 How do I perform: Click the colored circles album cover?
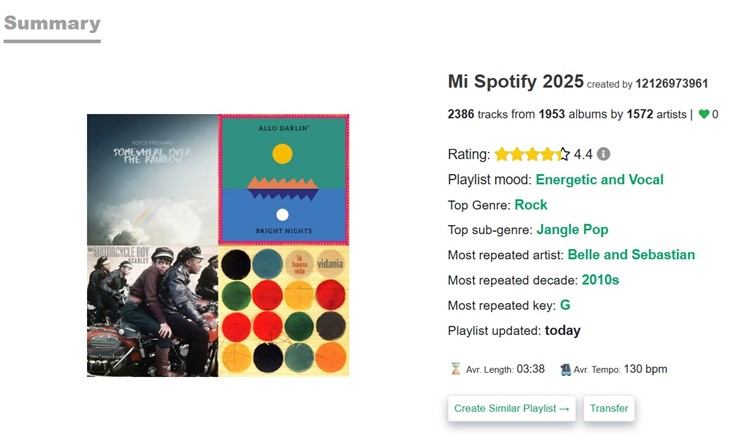(x=283, y=311)
